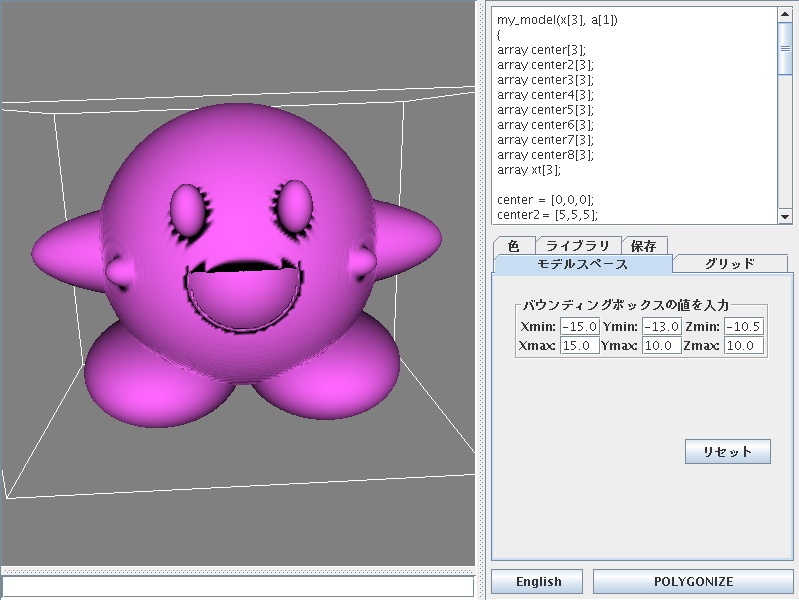Click the message field below the 3D view
Image resolution: width=799 pixels, height=600 pixels.
point(238,586)
